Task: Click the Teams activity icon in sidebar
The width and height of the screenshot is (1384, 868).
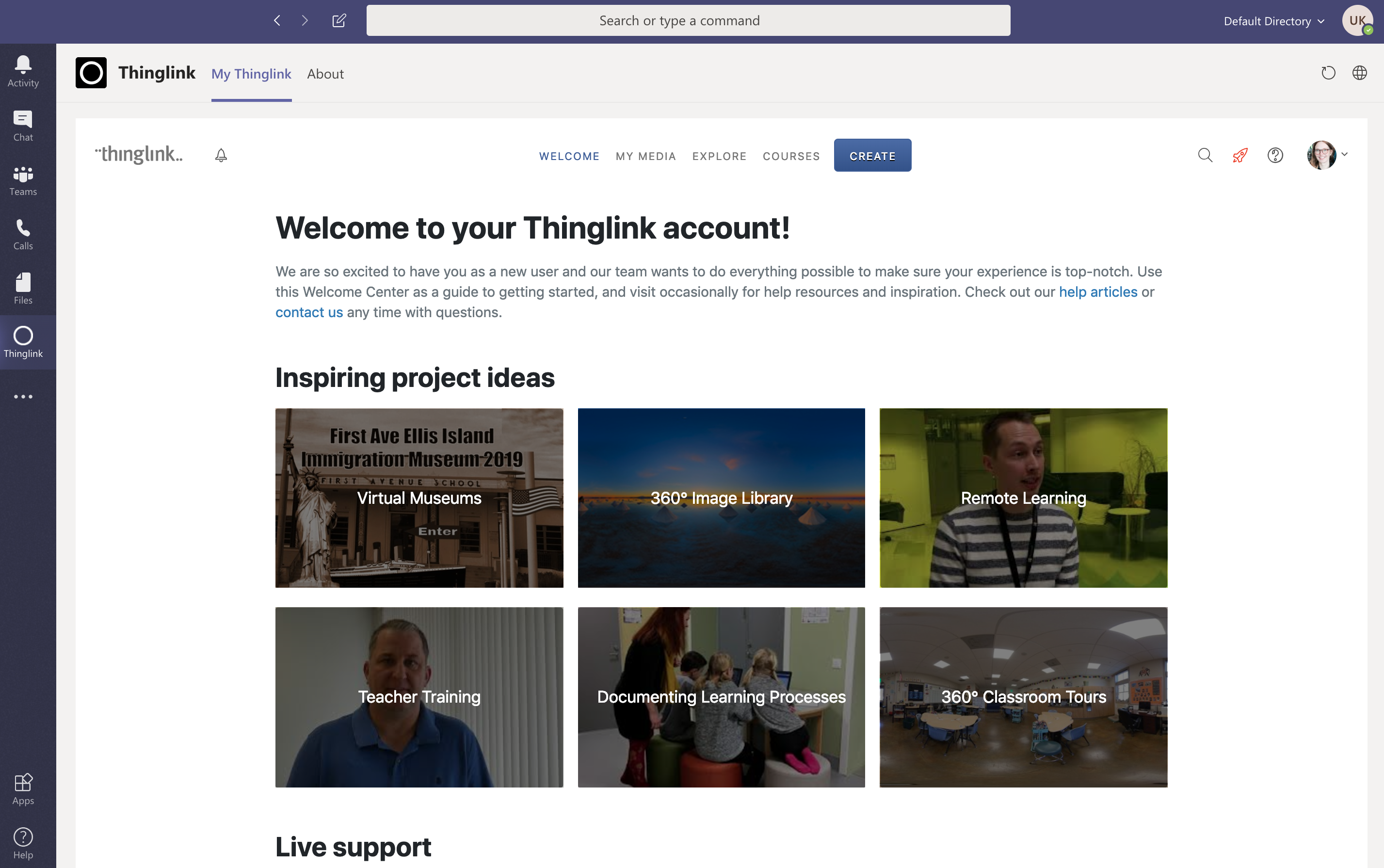Action: (23, 71)
